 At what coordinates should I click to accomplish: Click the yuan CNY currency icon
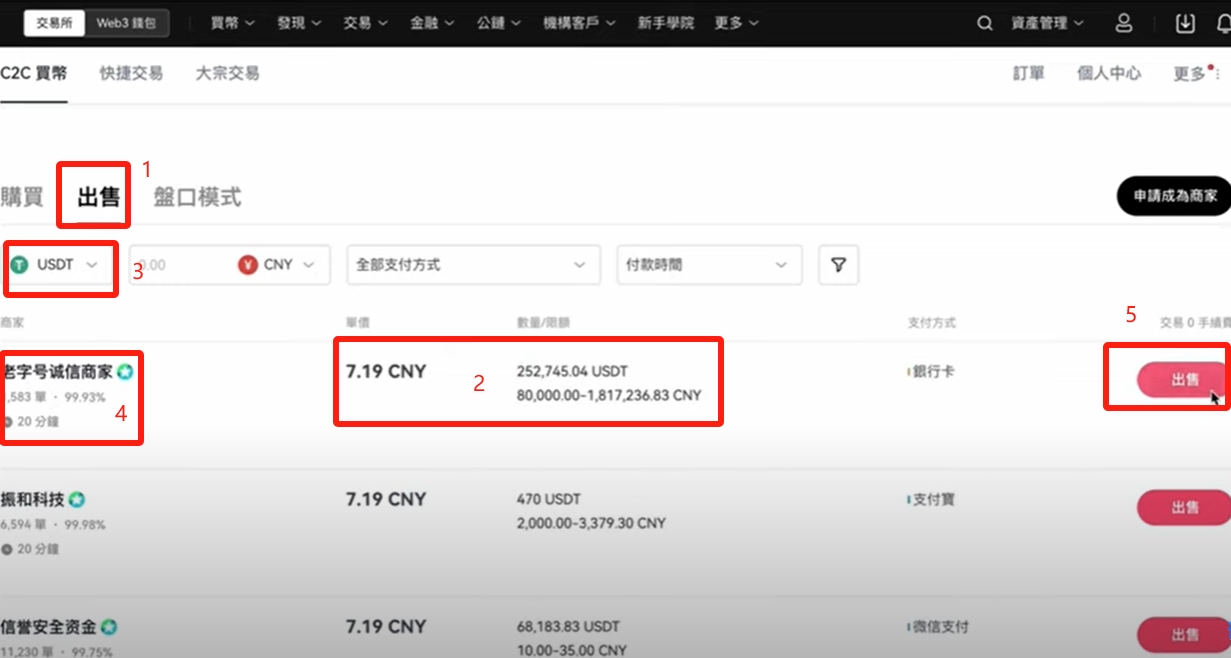(248, 265)
